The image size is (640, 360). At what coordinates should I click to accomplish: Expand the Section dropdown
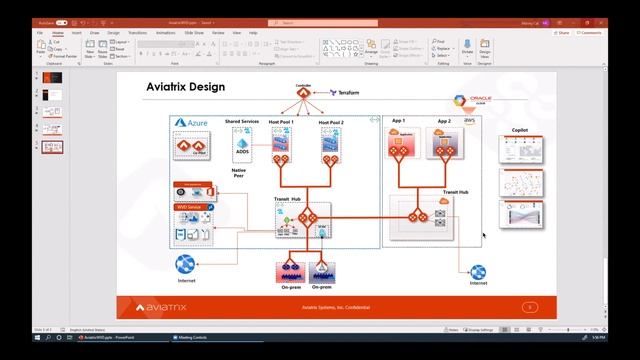[x=120, y=56]
